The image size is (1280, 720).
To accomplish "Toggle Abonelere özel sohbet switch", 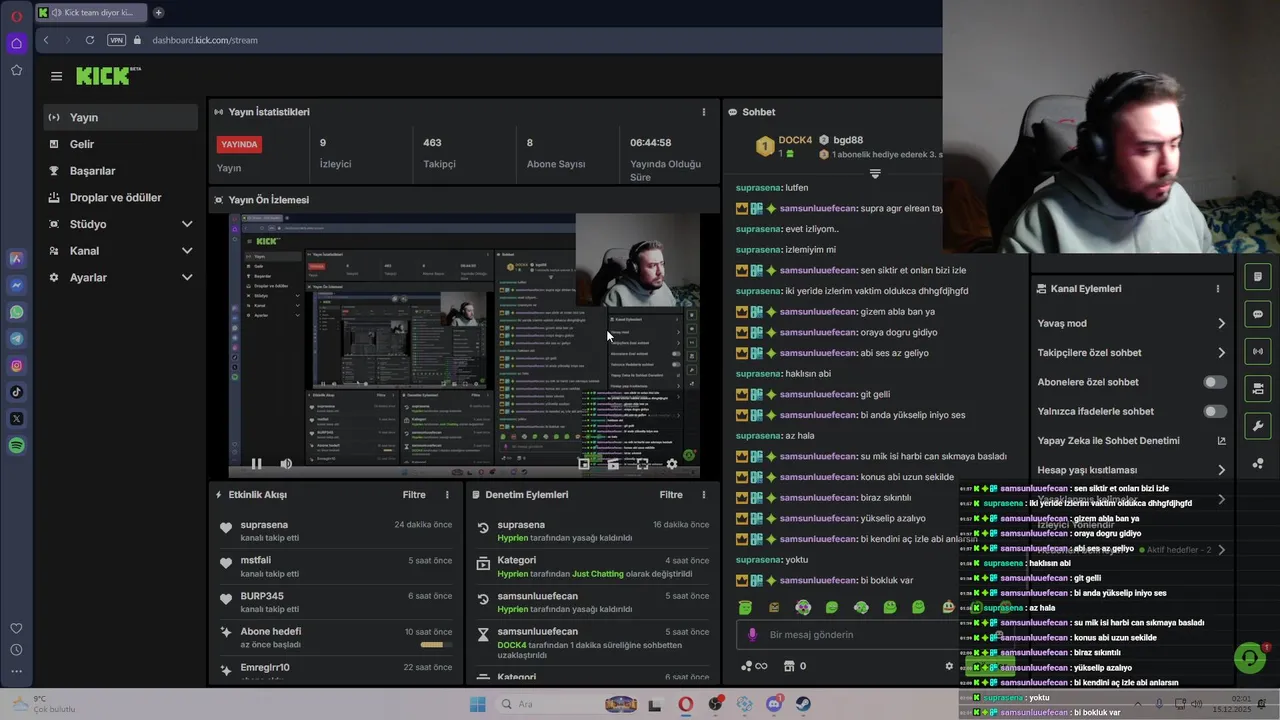I will click(1215, 382).
